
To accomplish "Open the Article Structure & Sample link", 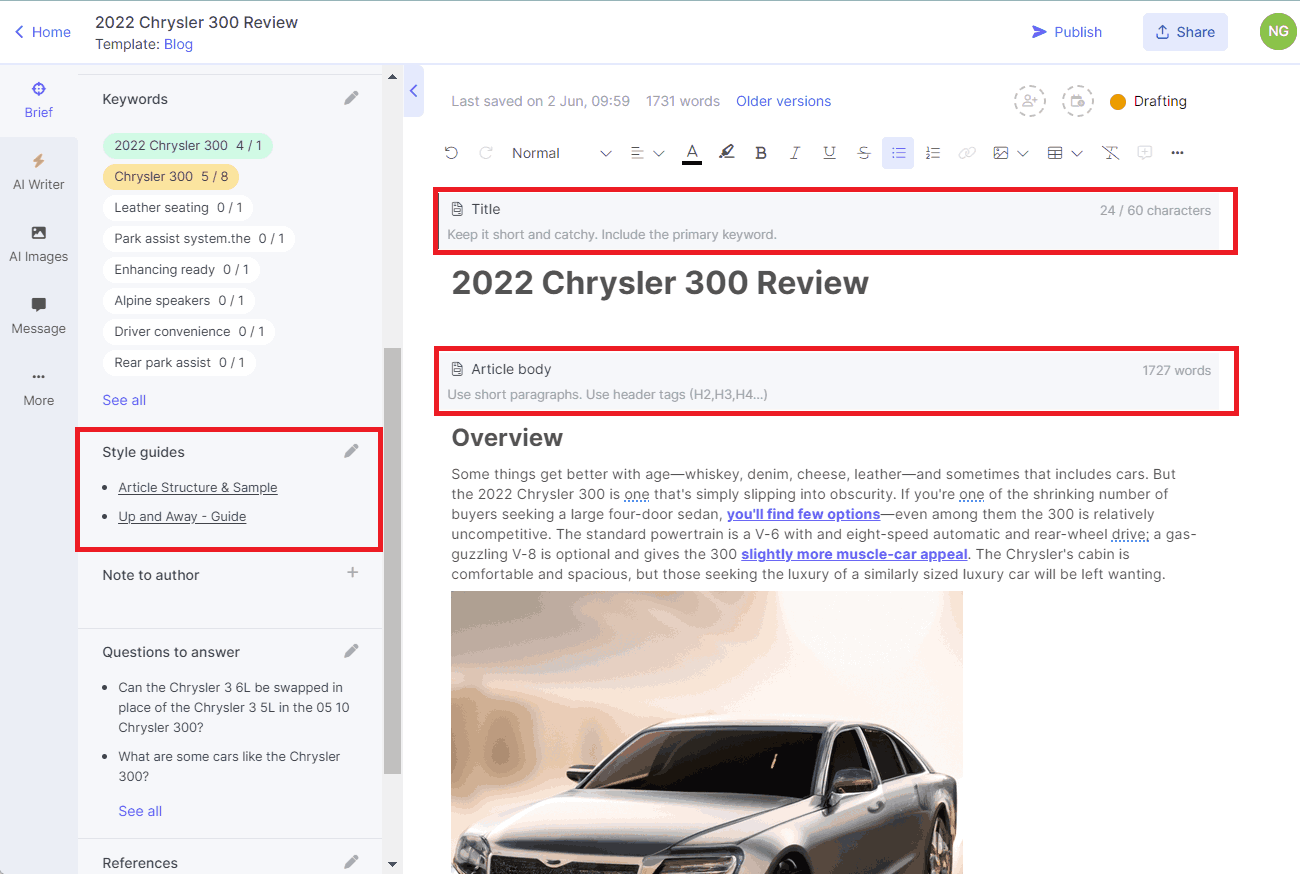I will pos(198,488).
